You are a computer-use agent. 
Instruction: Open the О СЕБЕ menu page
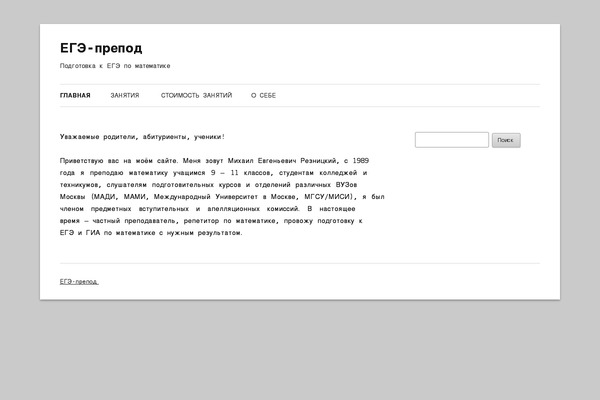click(x=263, y=95)
